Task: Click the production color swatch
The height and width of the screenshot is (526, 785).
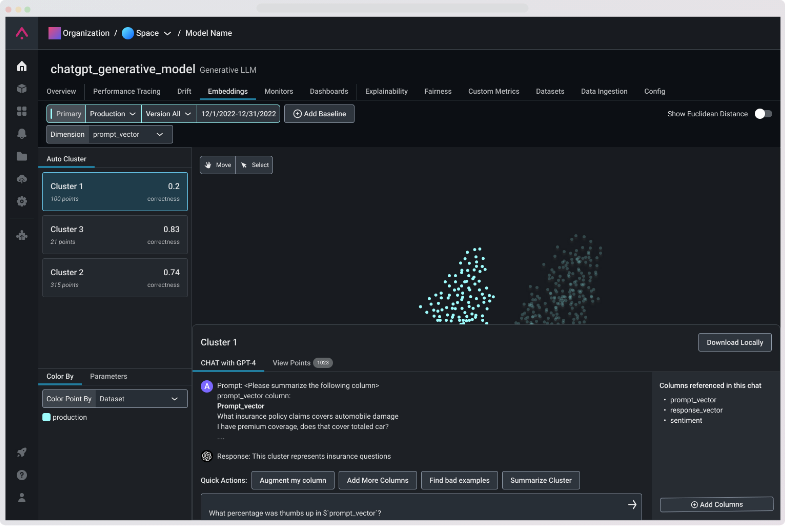Action: click(x=47, y=417)
